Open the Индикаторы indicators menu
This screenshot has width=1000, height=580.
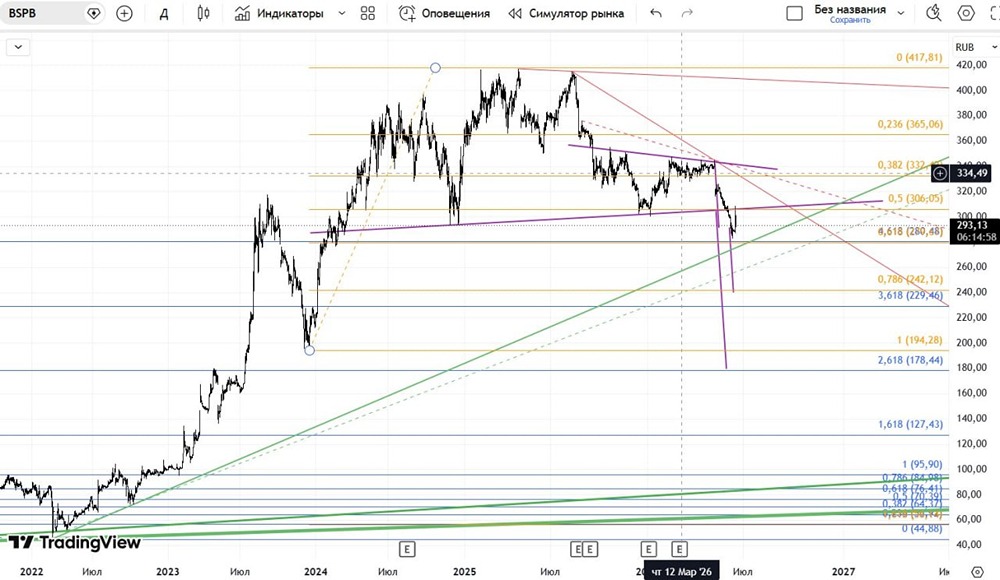279,13
